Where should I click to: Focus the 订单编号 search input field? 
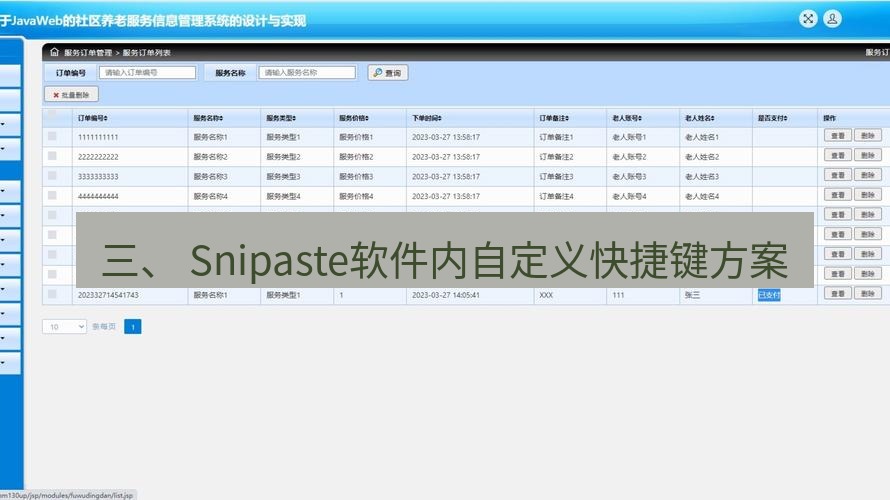147,73
